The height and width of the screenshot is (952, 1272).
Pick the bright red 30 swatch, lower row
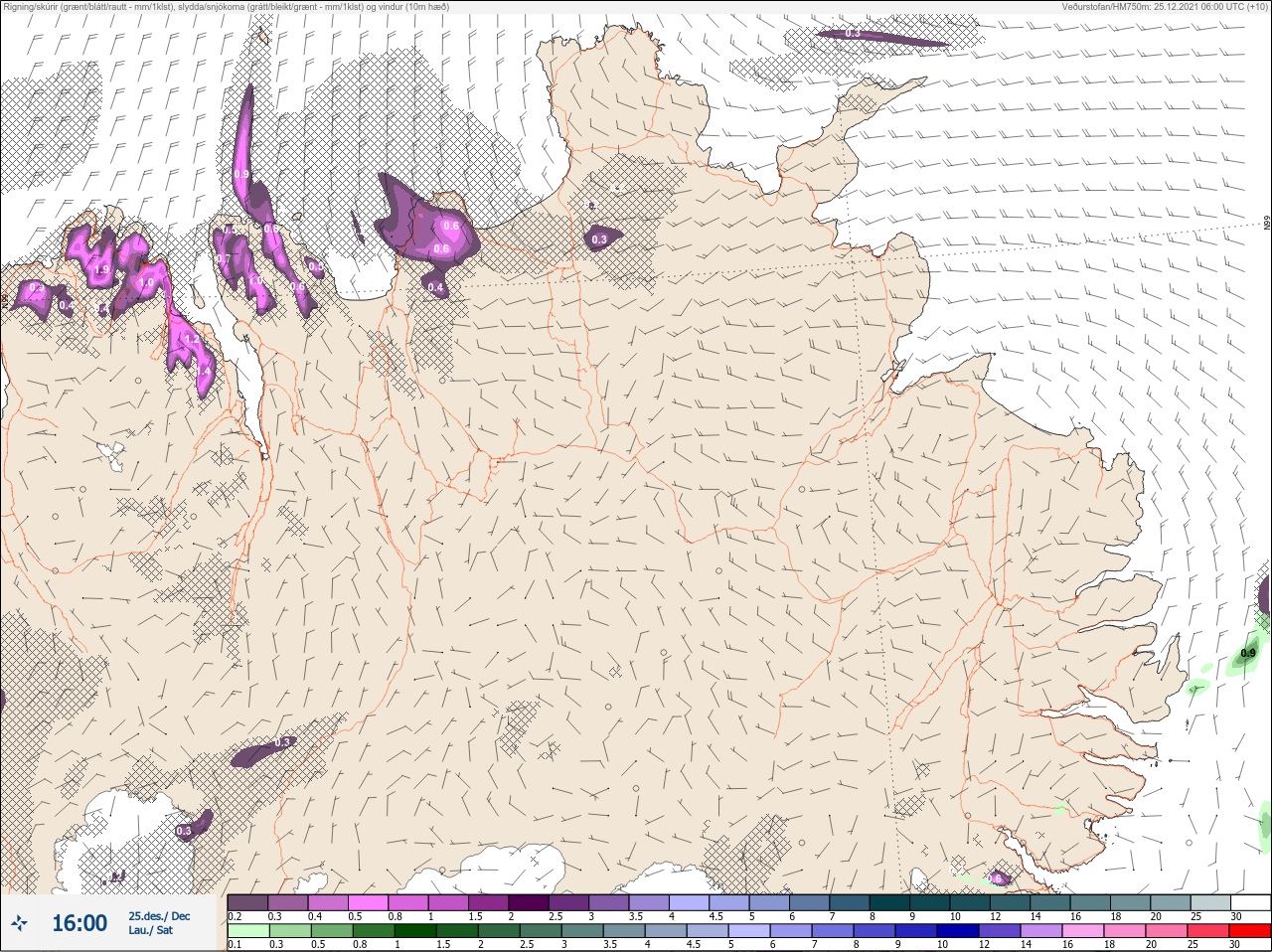(1250, 931)
